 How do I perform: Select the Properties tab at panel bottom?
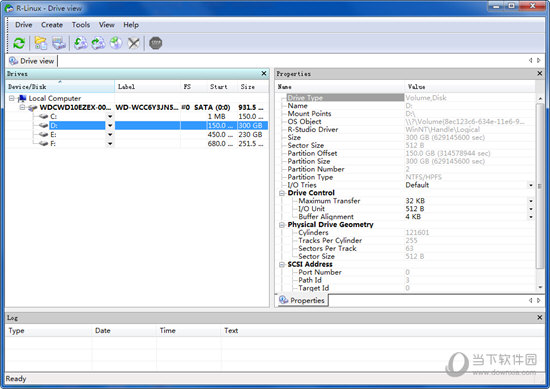[x=302, y=300]
